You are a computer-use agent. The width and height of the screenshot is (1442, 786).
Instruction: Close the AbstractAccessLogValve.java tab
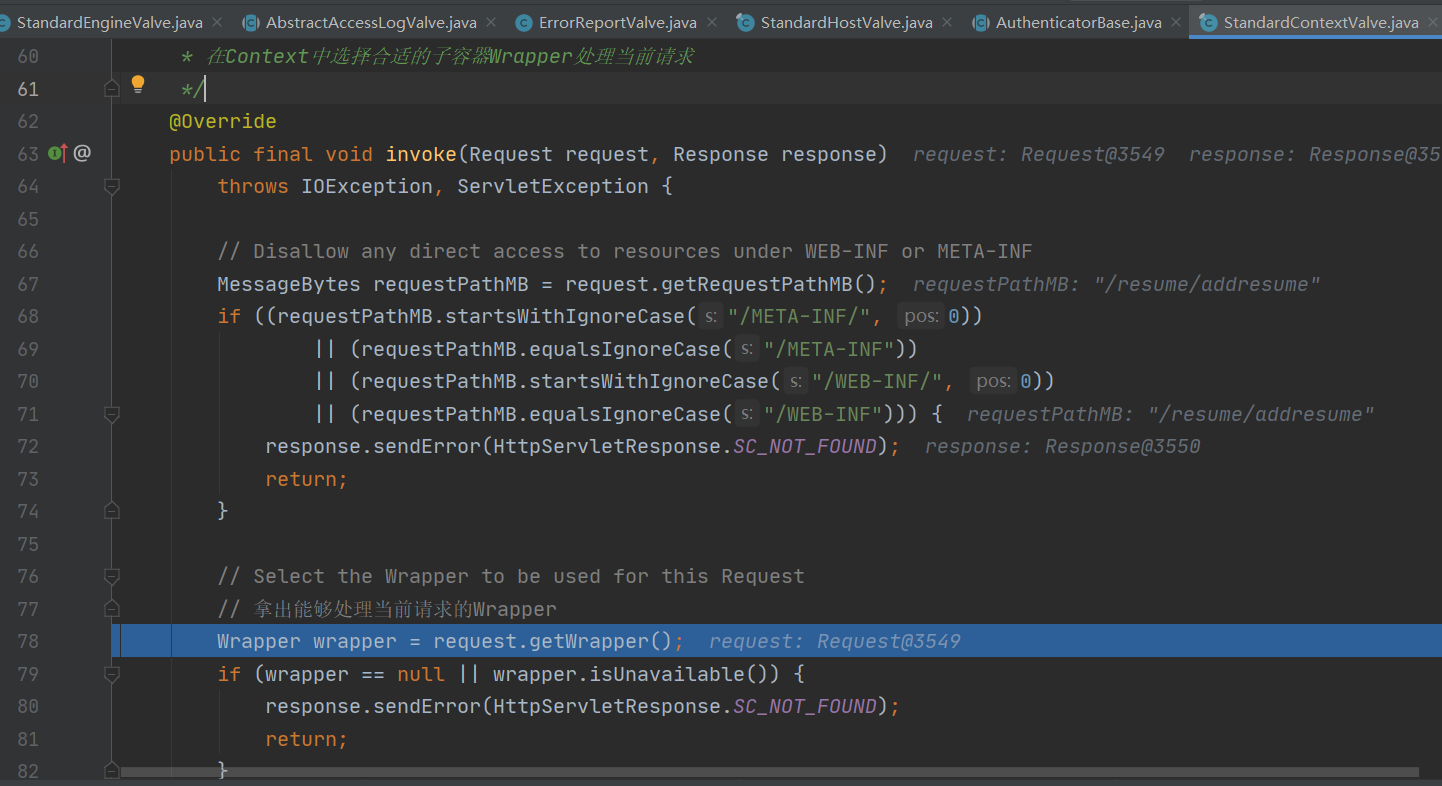(x=490, y=22)
